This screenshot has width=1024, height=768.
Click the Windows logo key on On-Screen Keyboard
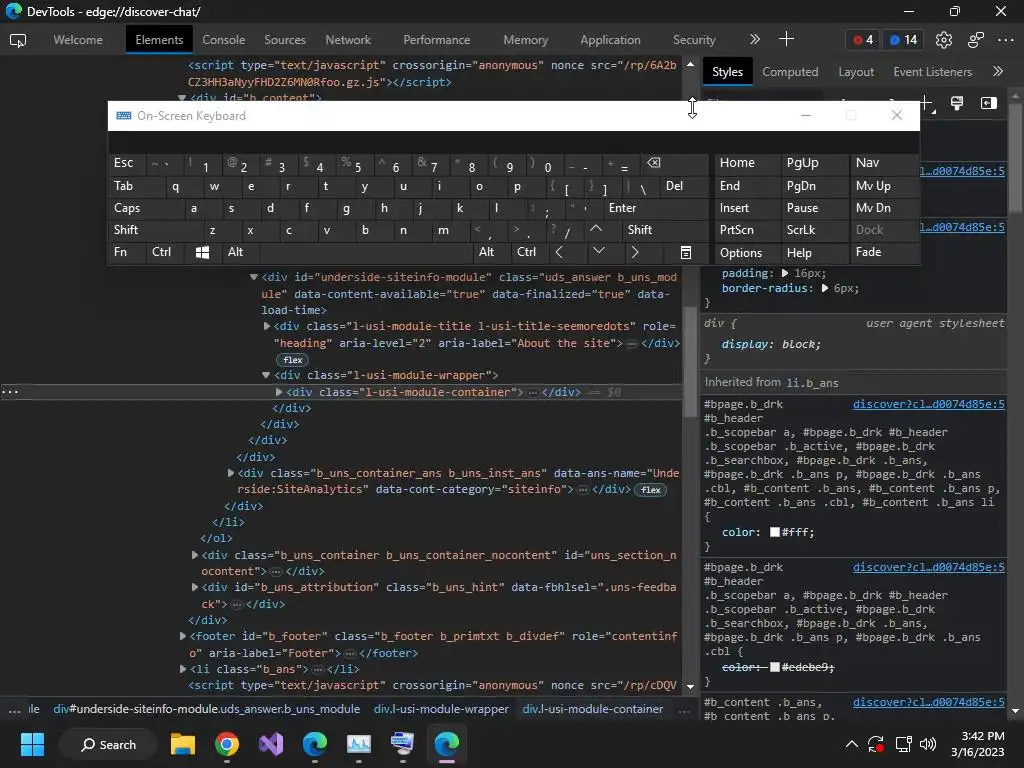click(x=202, y=253)
